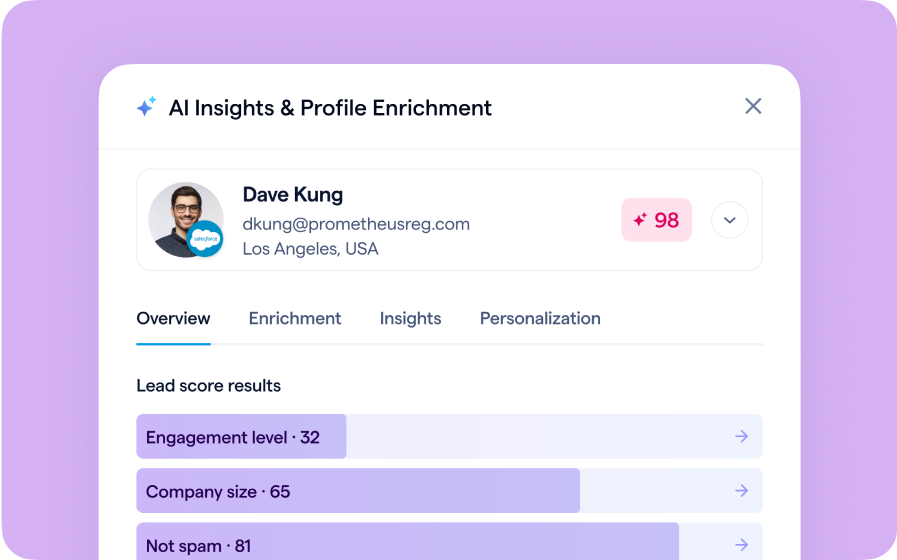Click the pink 98 score badge
The height and width of the screenshot is (560, 897).
click(x=656, y=220)
